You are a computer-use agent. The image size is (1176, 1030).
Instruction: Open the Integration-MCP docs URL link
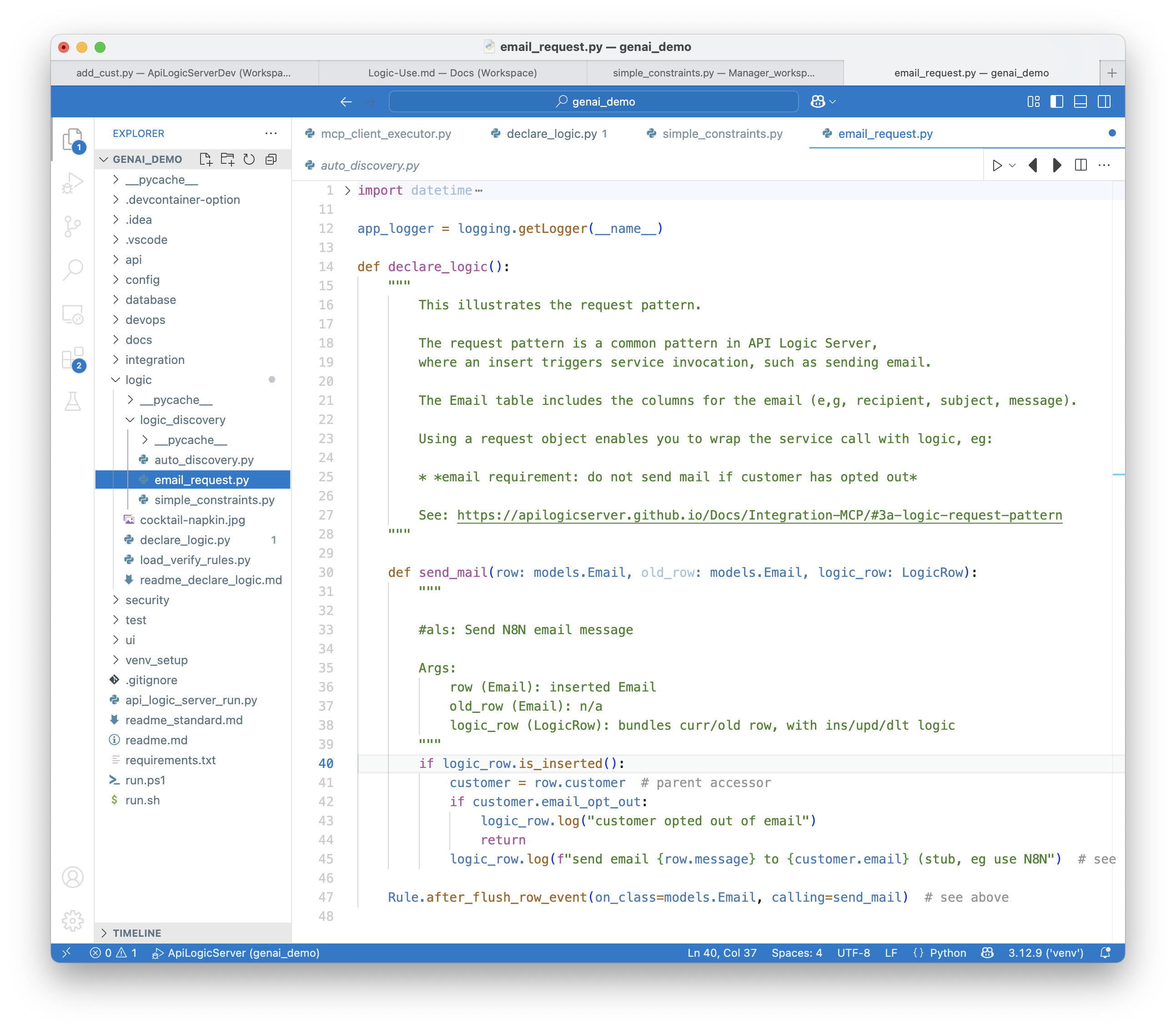click(x=759, y=515)
